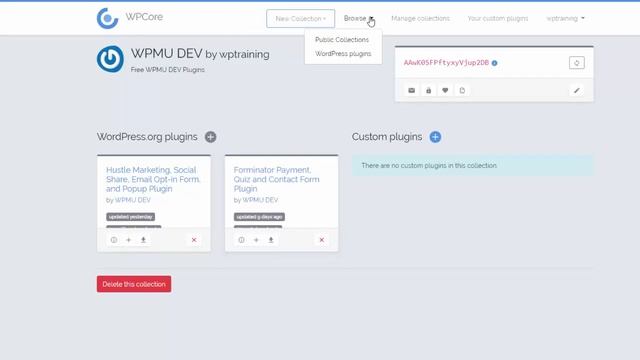640x360 pixels.
Task: Open WPMU DEV author link under Hustle
Action: pos(133,200)
